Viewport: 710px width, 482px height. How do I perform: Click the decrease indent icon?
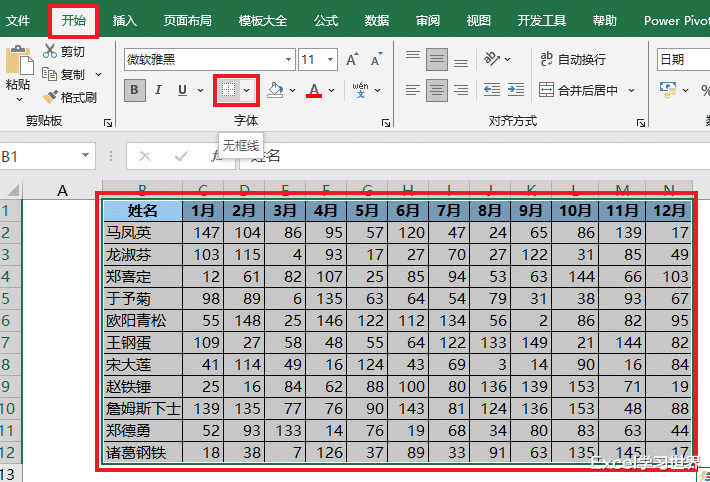[492, 90]
